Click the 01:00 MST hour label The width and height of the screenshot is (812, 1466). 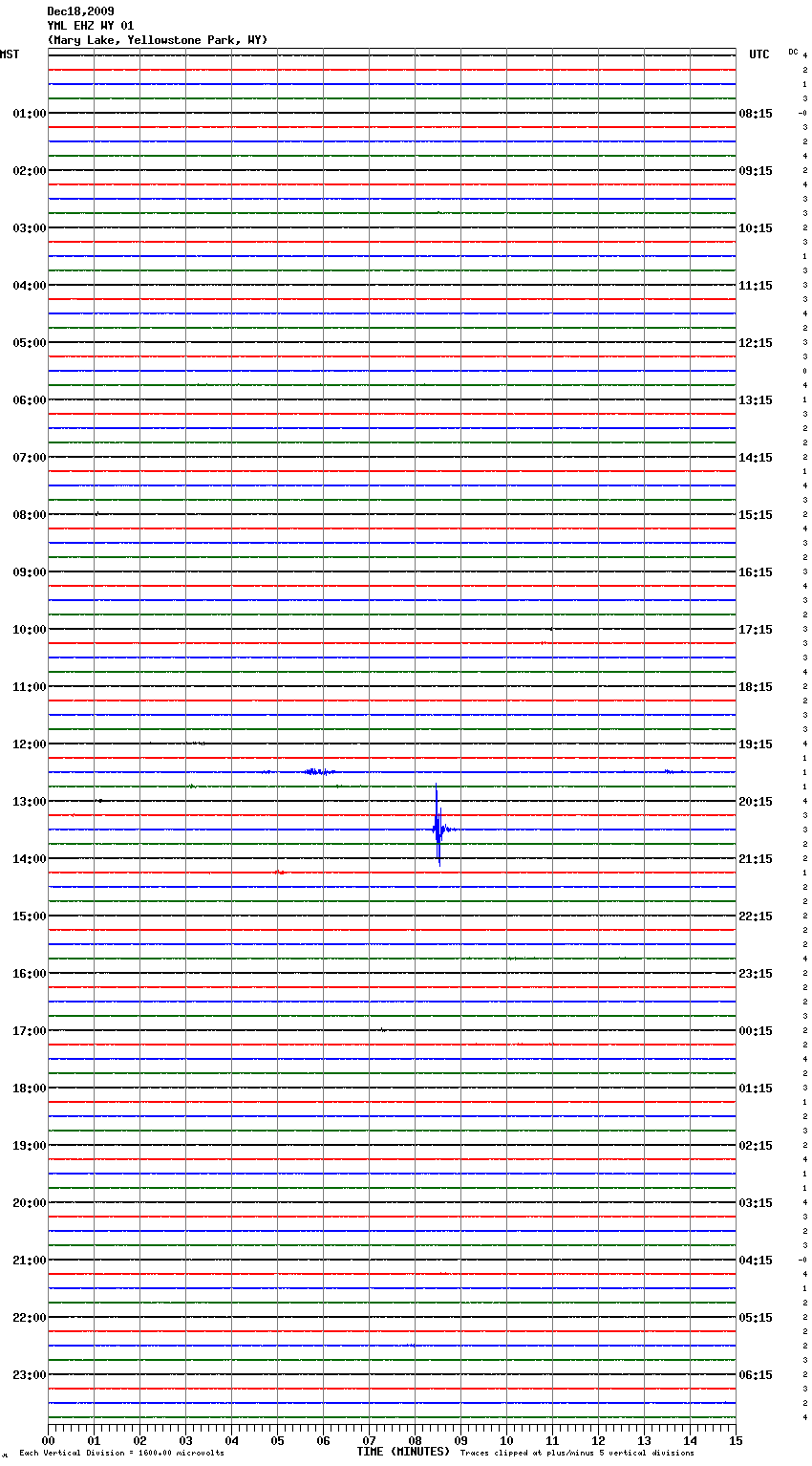[30, 114]
